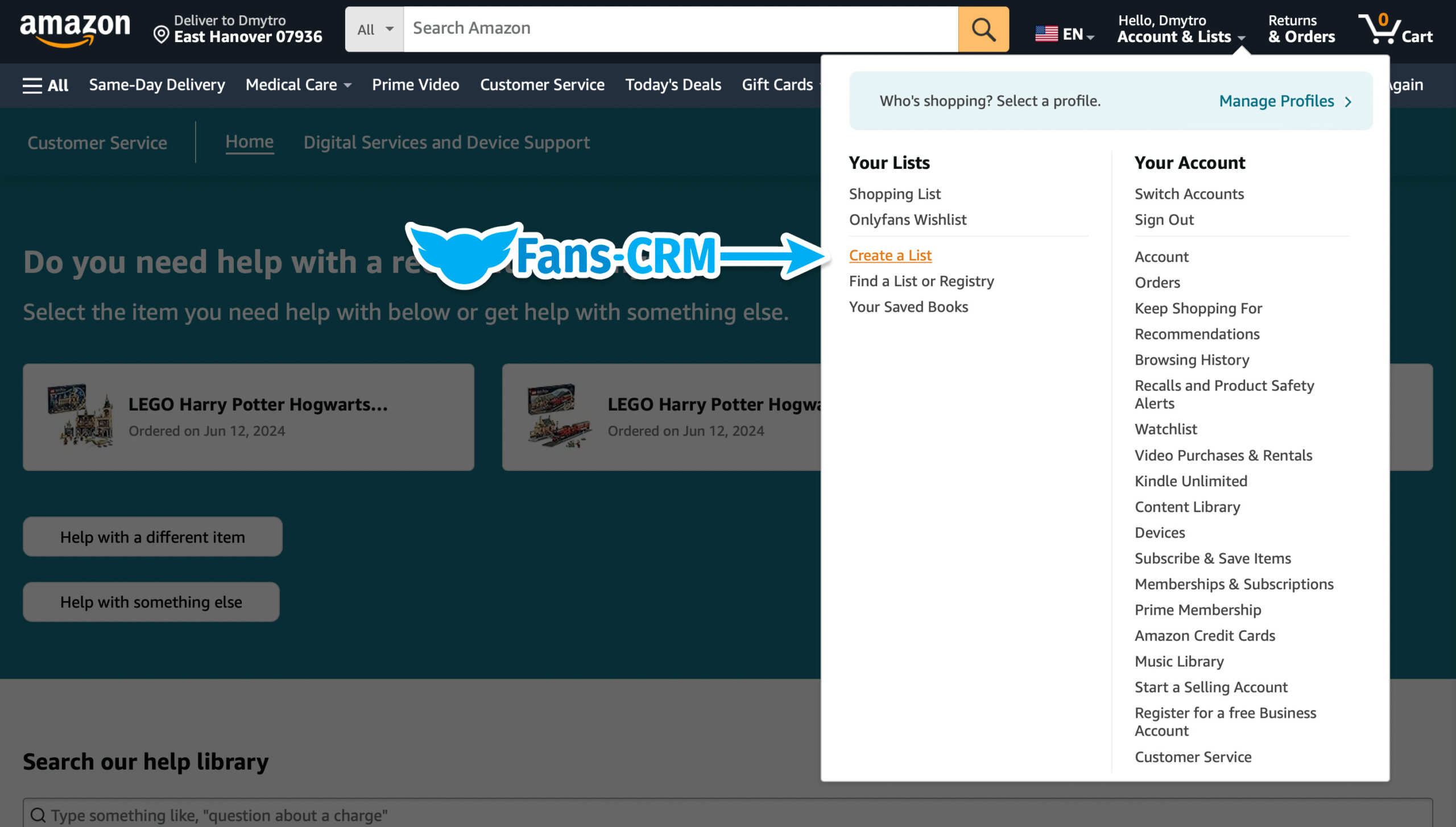Open Orders link in menu

point(1157,282)
